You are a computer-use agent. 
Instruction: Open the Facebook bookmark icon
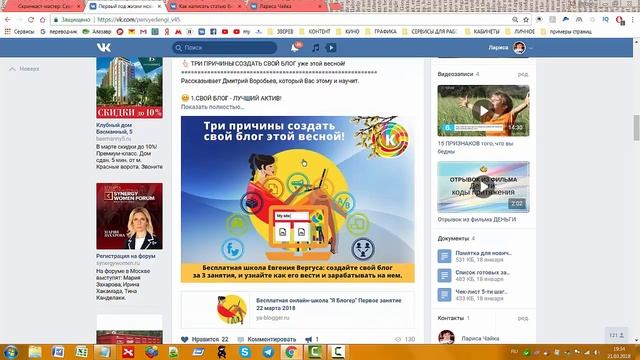[x=213, y=31]
